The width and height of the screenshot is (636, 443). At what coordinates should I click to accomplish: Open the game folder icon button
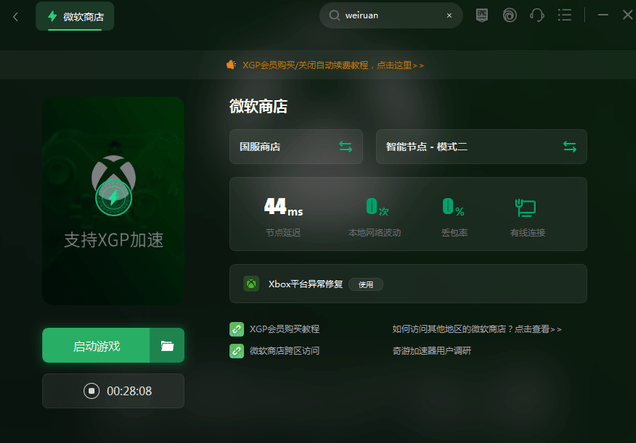tap(167, 346)
